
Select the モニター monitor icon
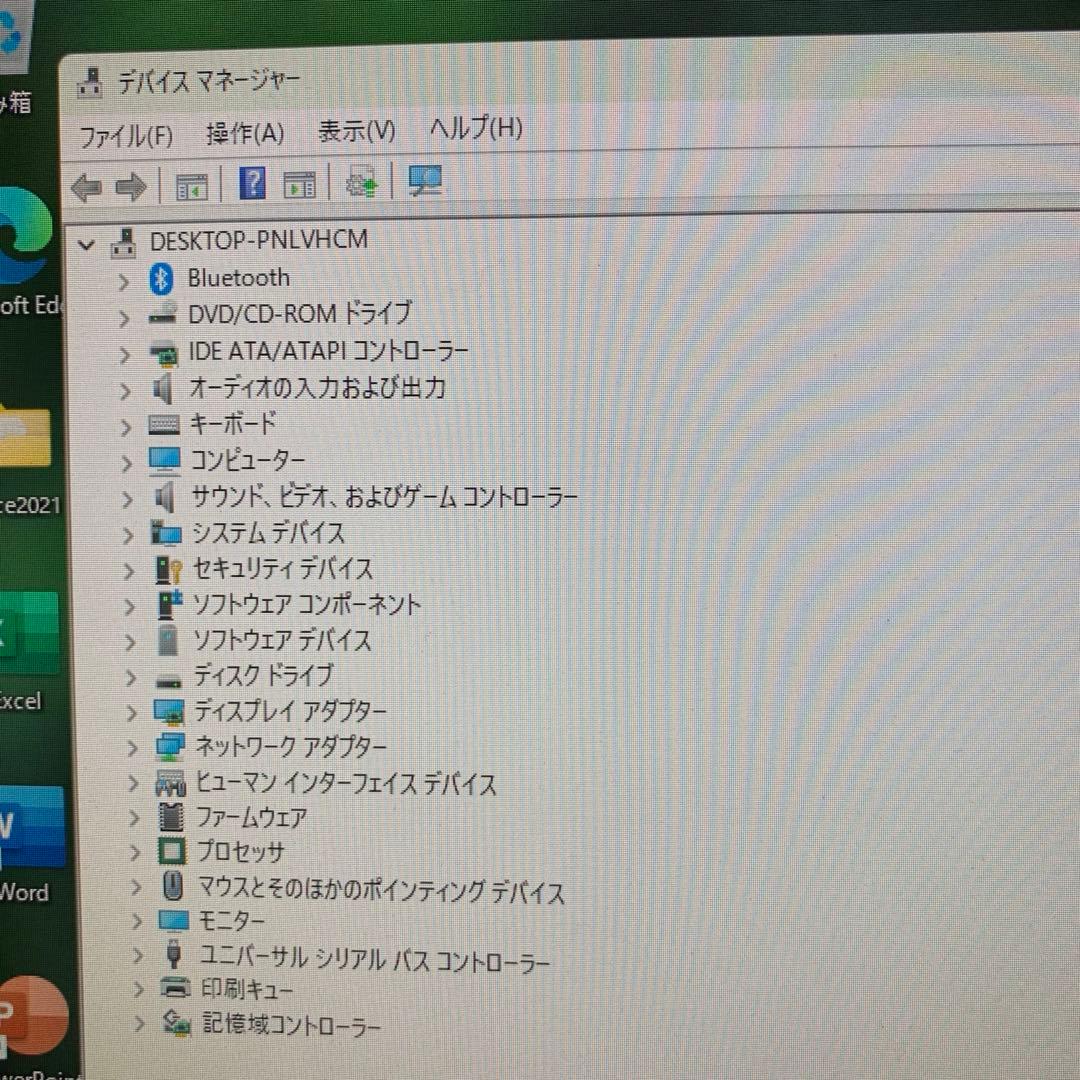[173, 920]
